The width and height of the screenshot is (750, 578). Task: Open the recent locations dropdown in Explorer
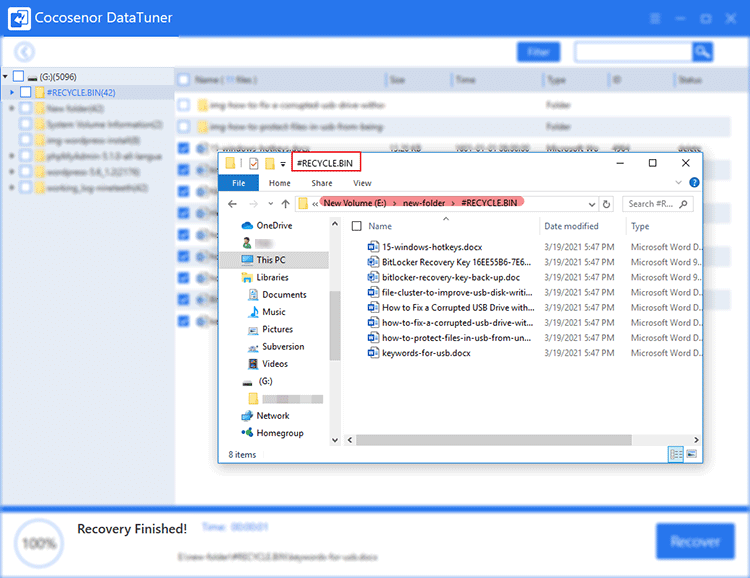pos(270,204)
